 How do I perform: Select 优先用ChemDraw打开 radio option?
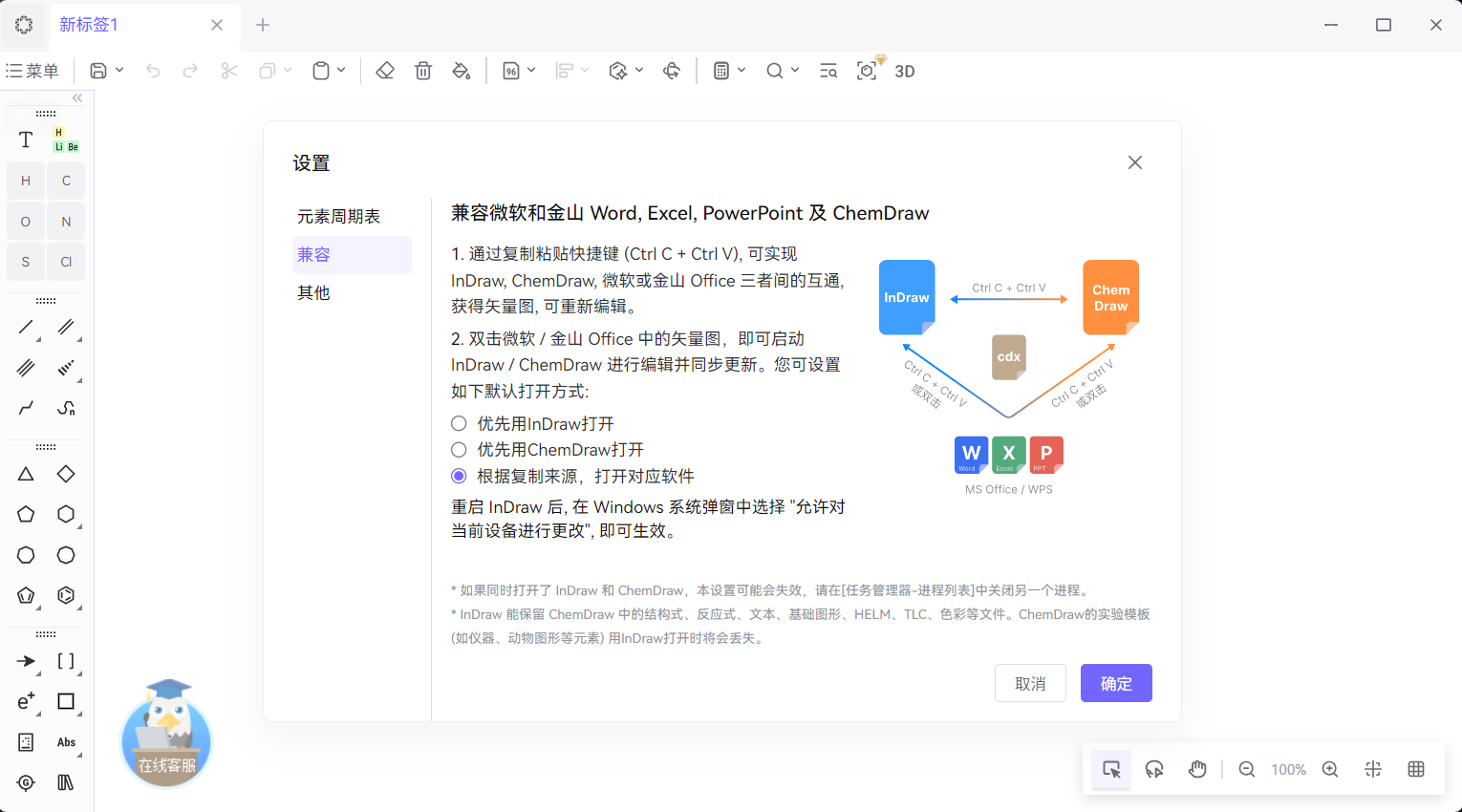coord(459,449)
